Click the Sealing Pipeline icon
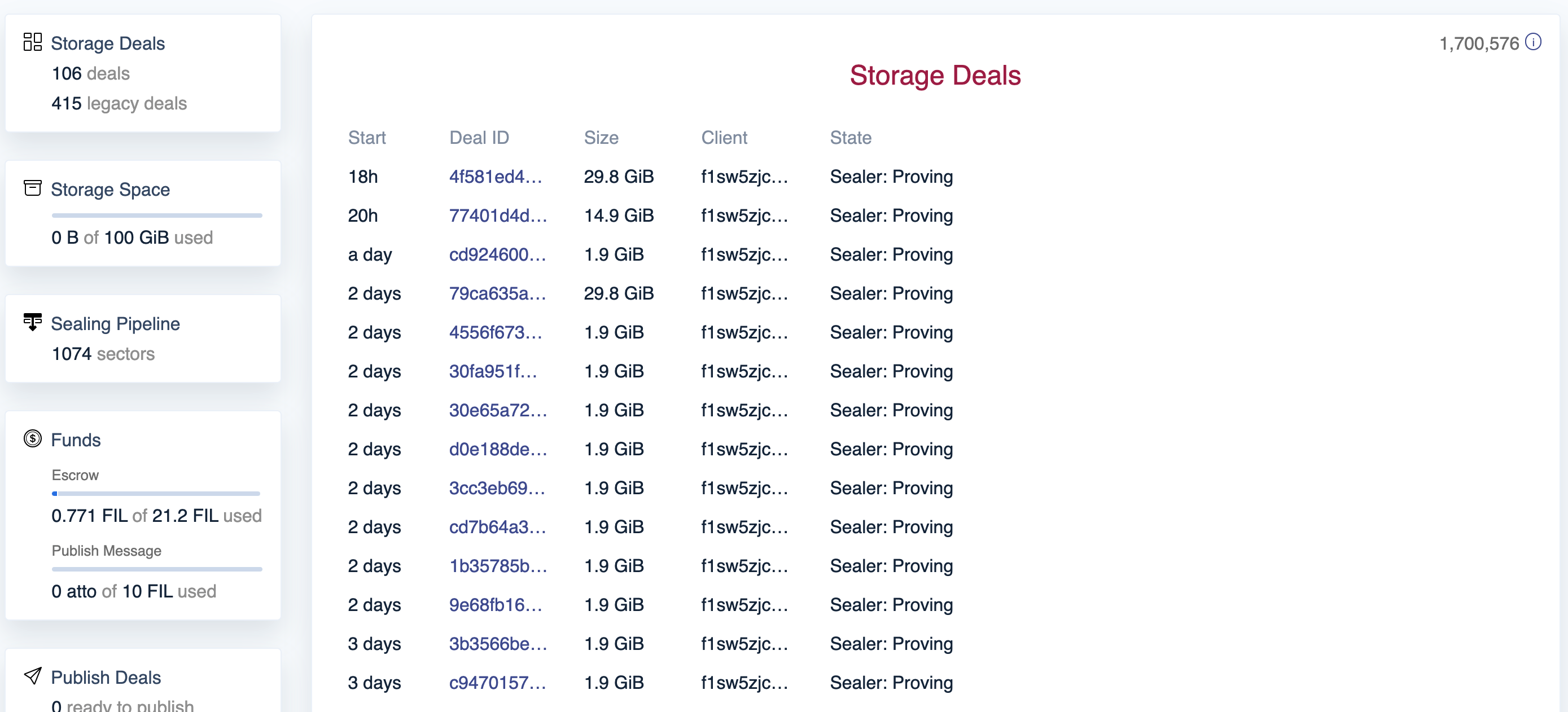The height and width of the screenshot is (712, 1568). [32, 322]
